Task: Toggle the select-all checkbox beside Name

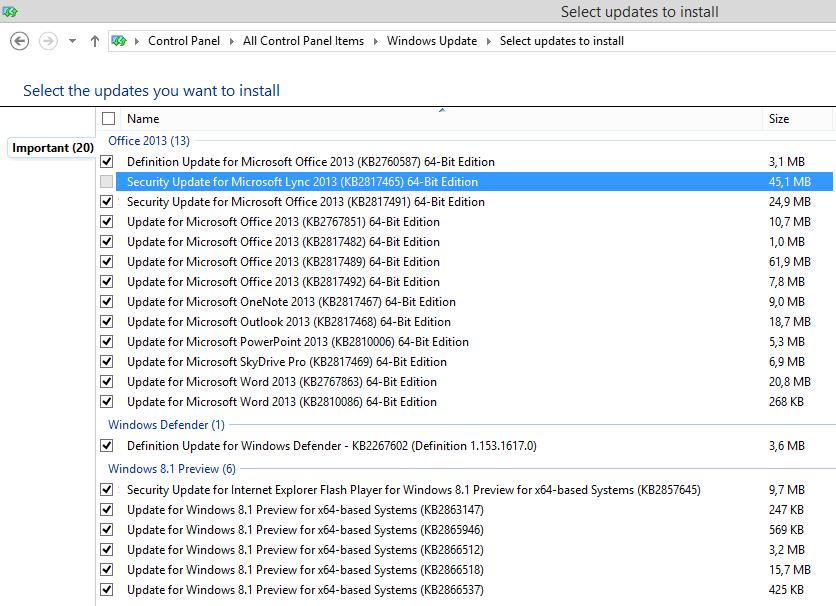Action: [108, 118]
